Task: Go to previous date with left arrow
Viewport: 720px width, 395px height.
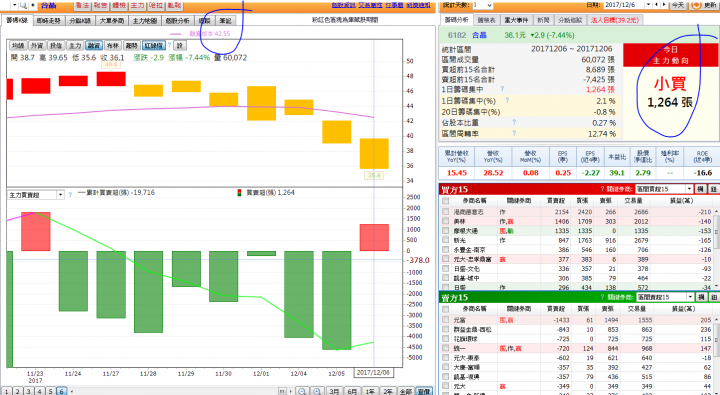Action: pos(657,5)
